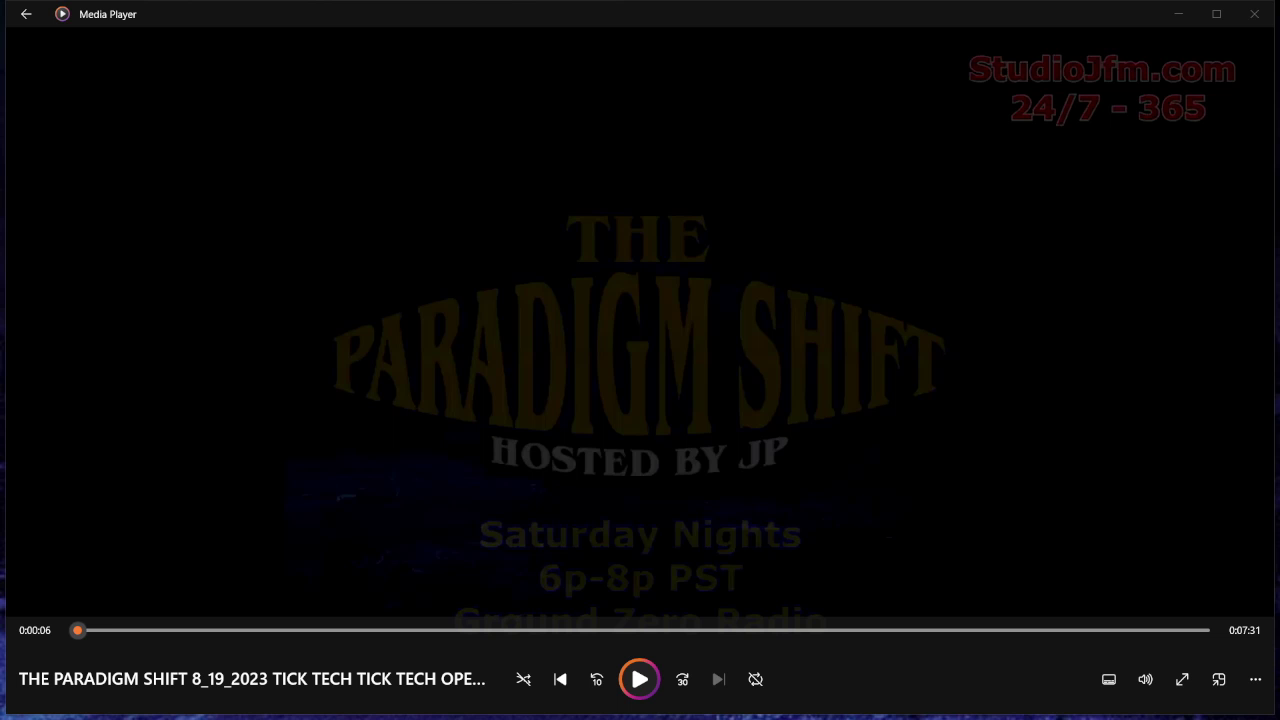Click the total duration 0:07:31
This screenshot has height=720, width=1280.
click(x=1245, y=631)
